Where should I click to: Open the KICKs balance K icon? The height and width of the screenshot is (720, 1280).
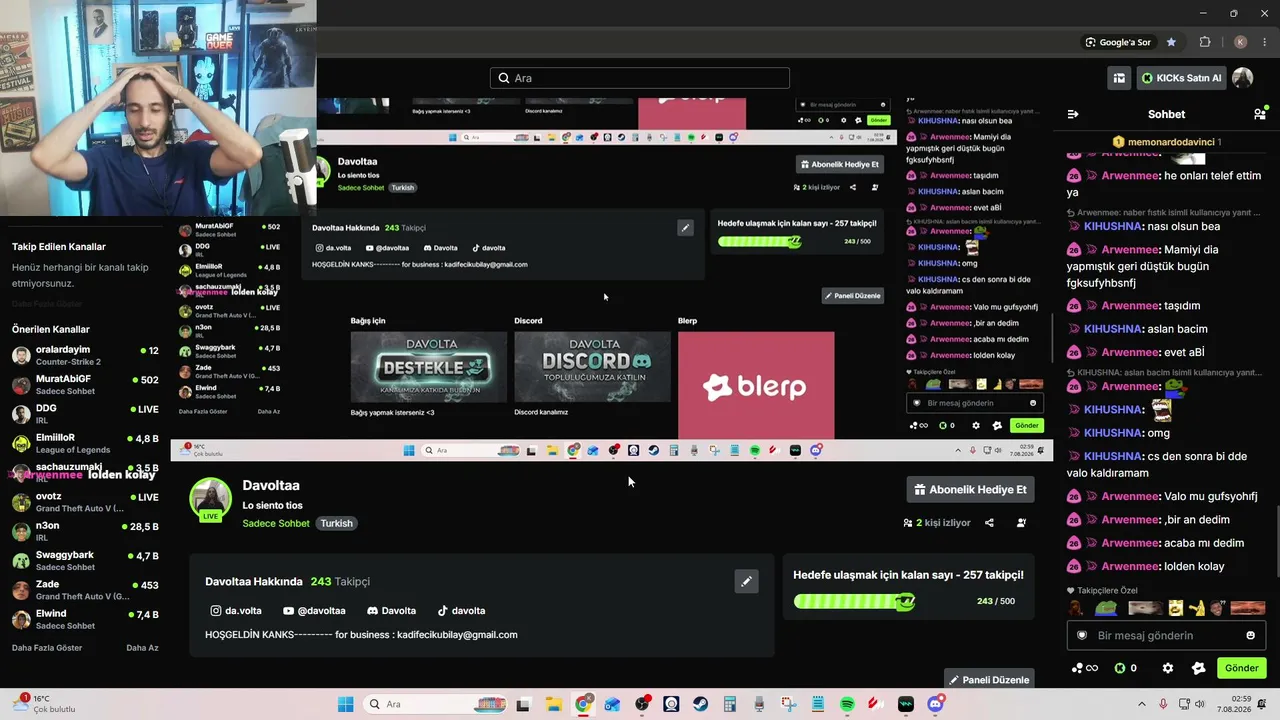pyautogui.click(x=1120, y=668)
